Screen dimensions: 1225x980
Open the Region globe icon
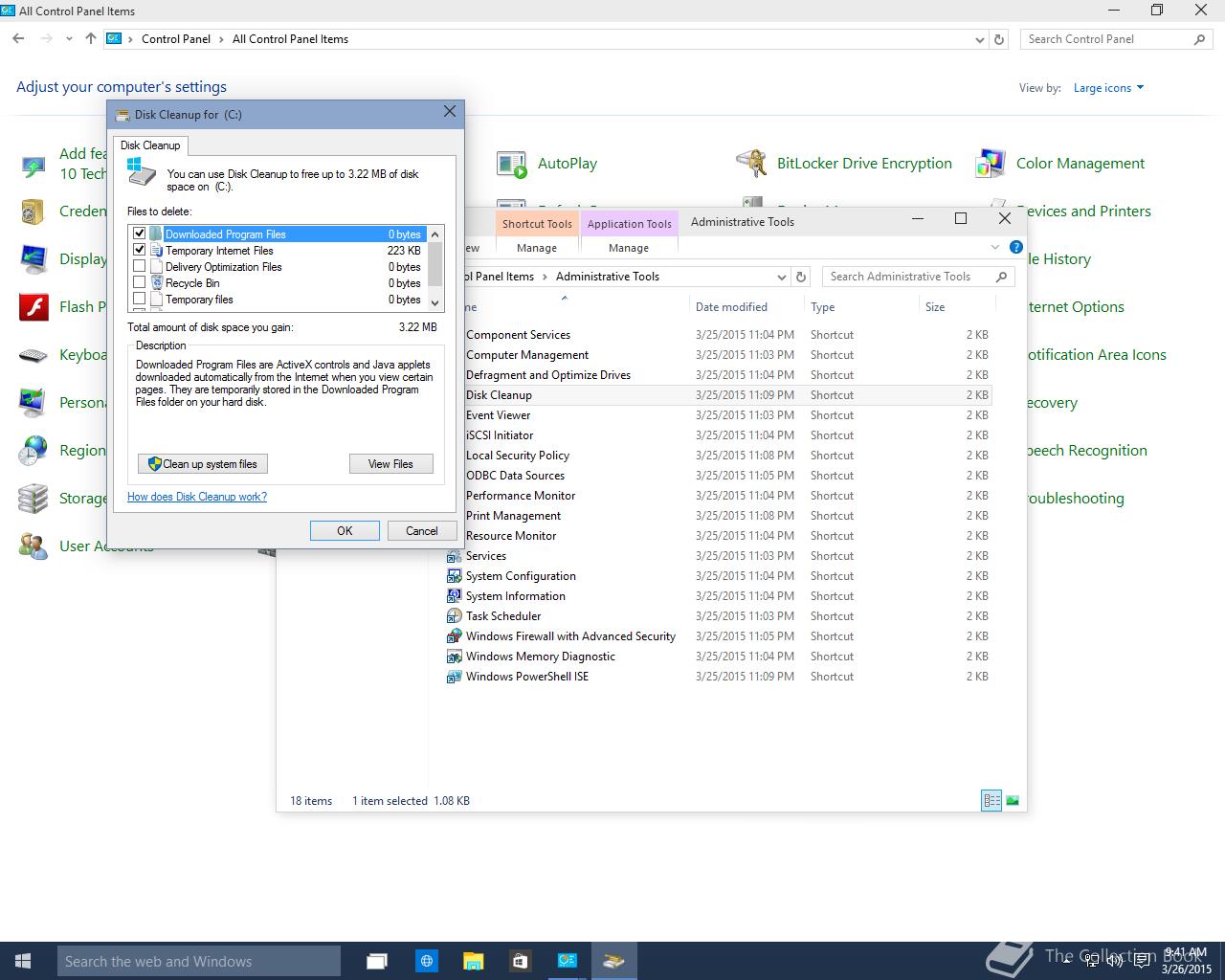(33, 451)
